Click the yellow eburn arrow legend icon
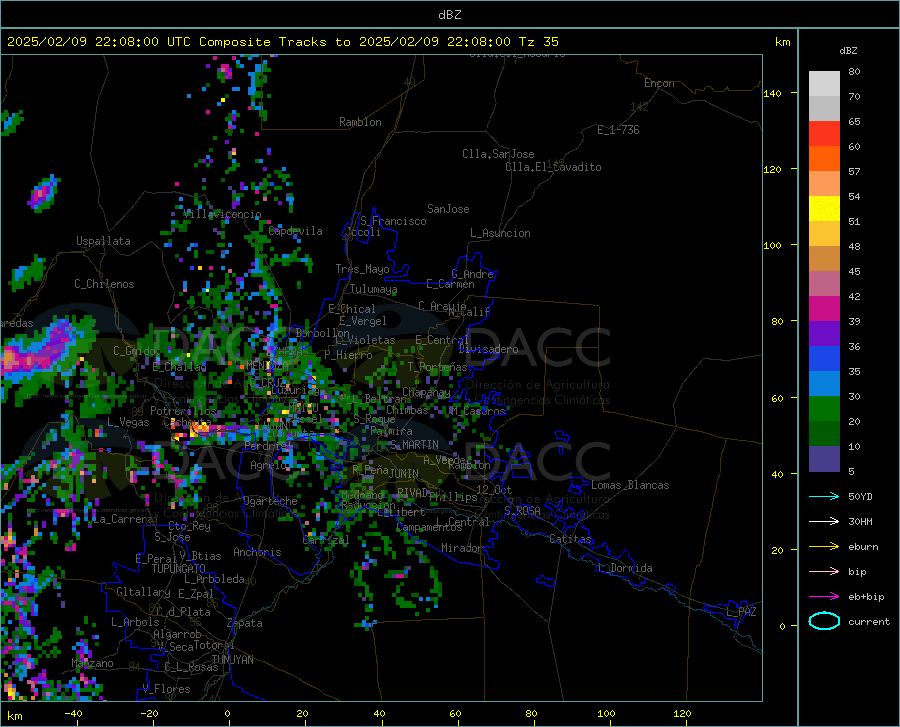900x727 pixels. [824, 547]
